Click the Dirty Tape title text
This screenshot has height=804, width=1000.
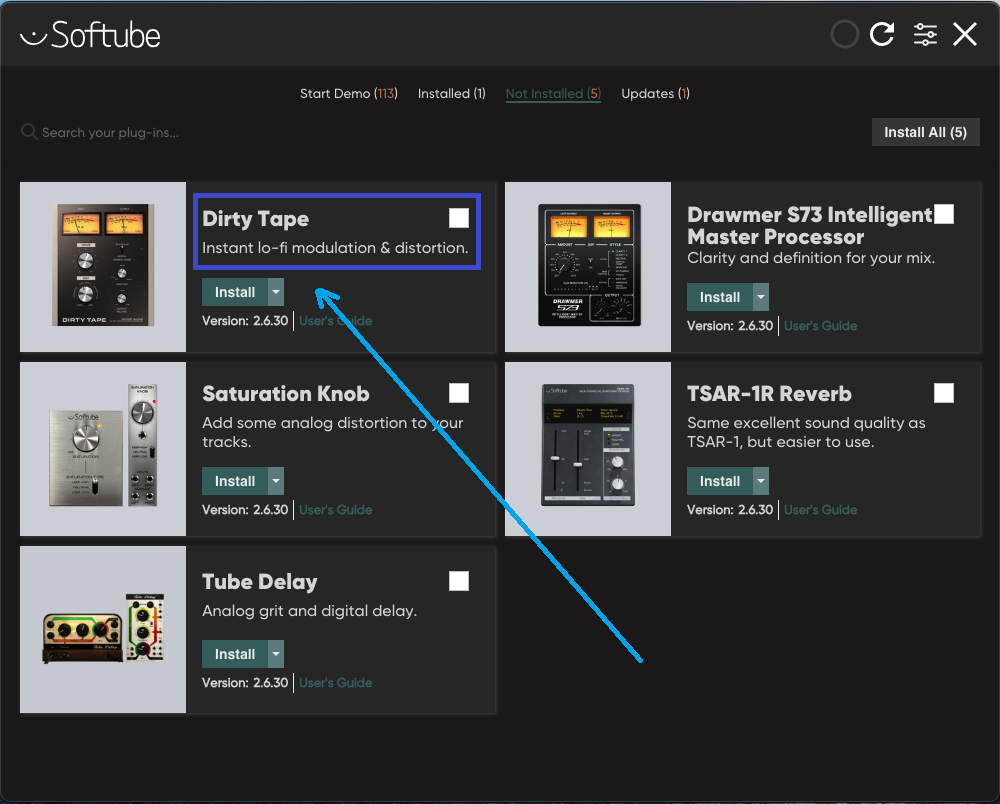[256, 219]
